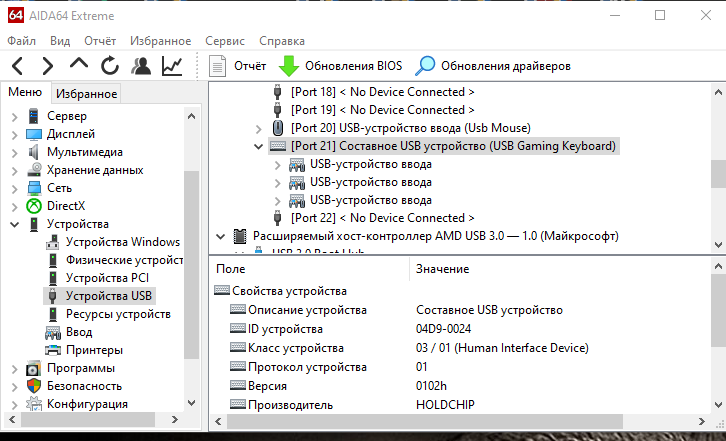This screenshot has width=726, height=441.
Task: Click the Port 20 mouse device icon
Action: pos(277,128)
